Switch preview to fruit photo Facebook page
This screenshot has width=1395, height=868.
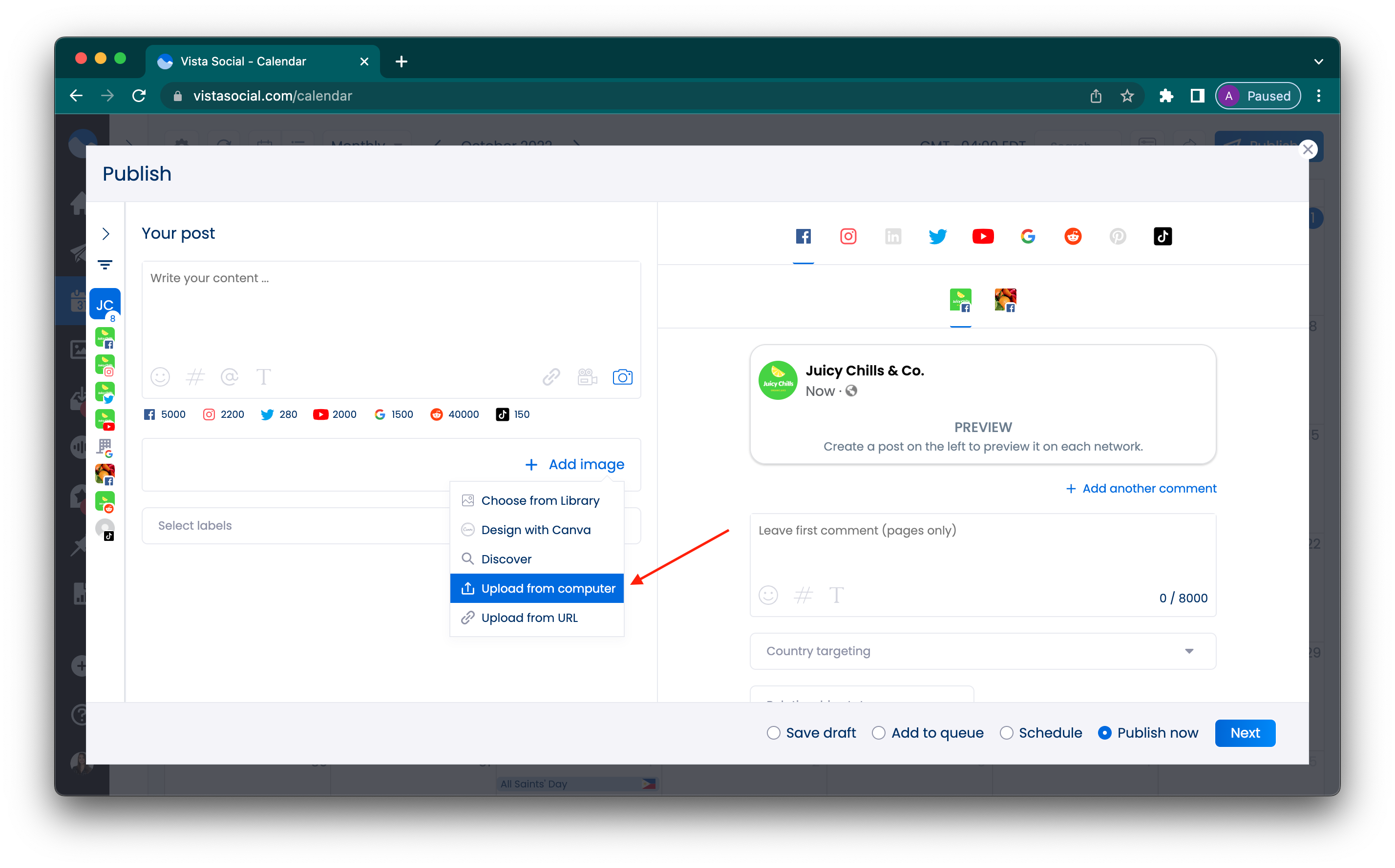tap(1005, 300)
